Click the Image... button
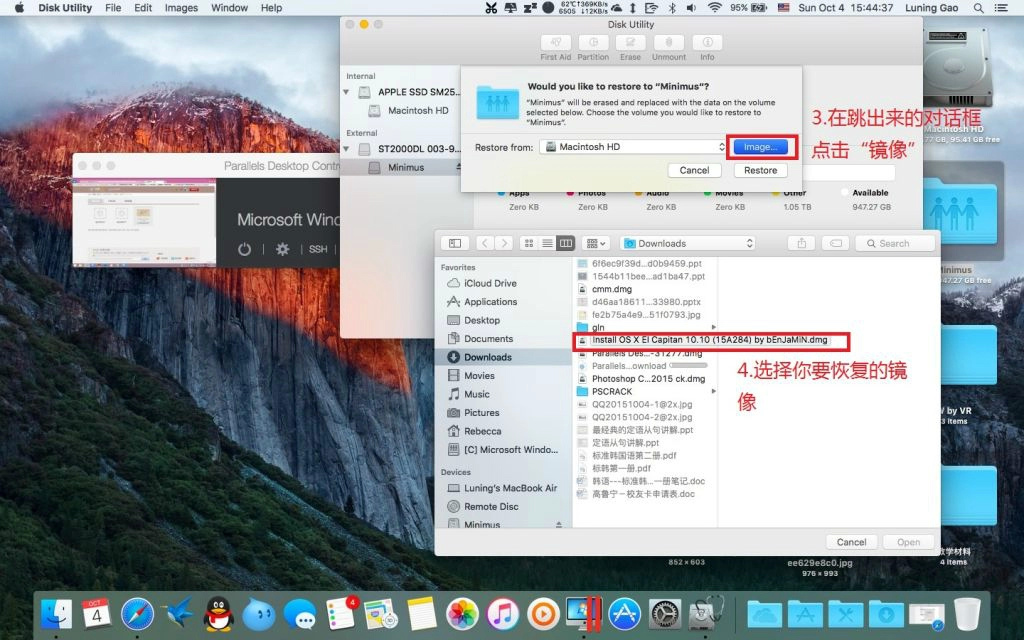 point(761,147)
